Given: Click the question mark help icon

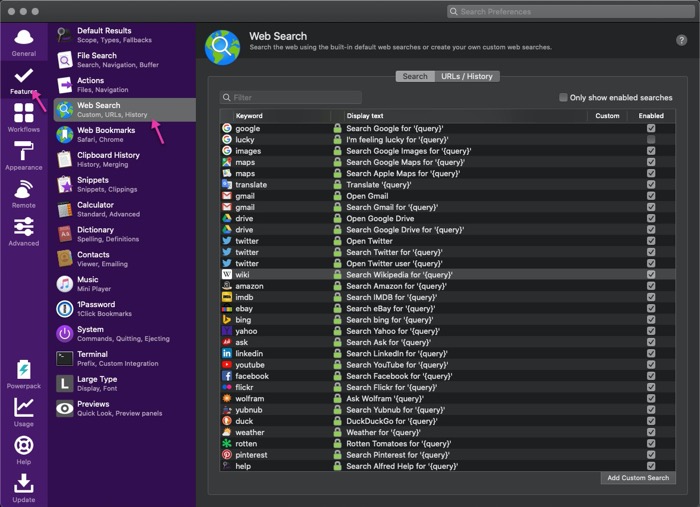Looking at the screenshot, I should pyautogui.click(x=681, y=40).
